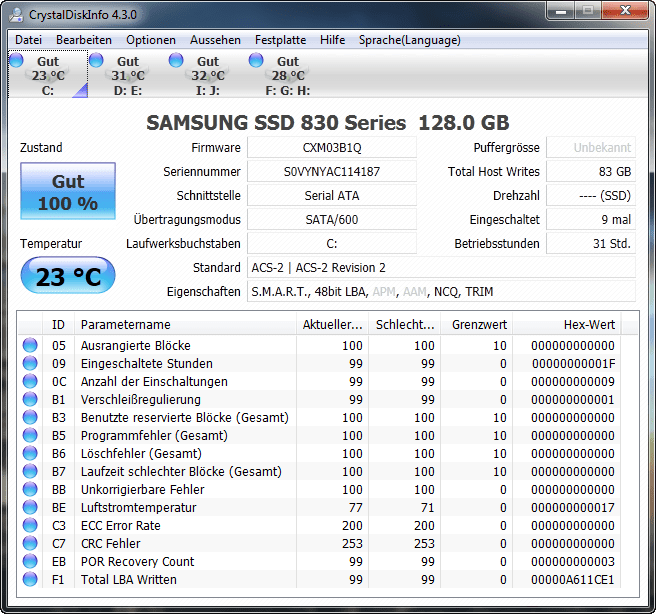Click the Eigenschaften field with S.M.A.R.T.

(x=441, y=292)
